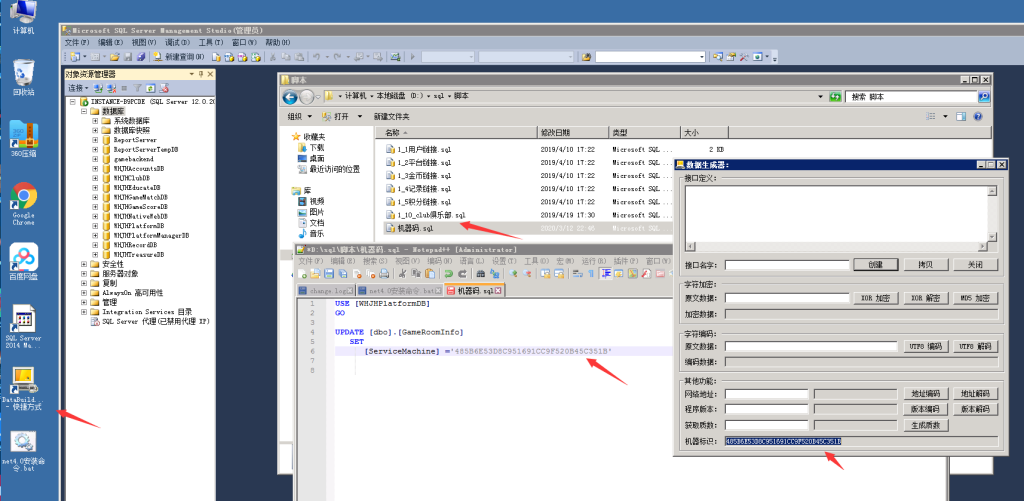1024x501 pixels.
Task: Click the MD5 加密 button
Action: 975,298
